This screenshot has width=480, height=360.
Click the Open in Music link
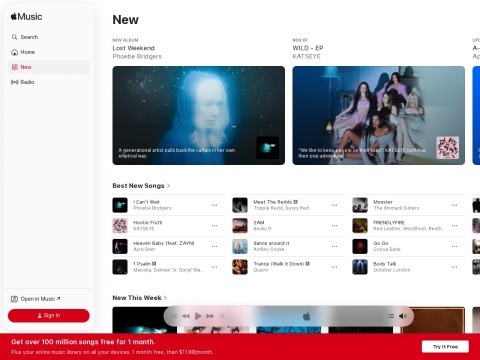tap(36, 299)
